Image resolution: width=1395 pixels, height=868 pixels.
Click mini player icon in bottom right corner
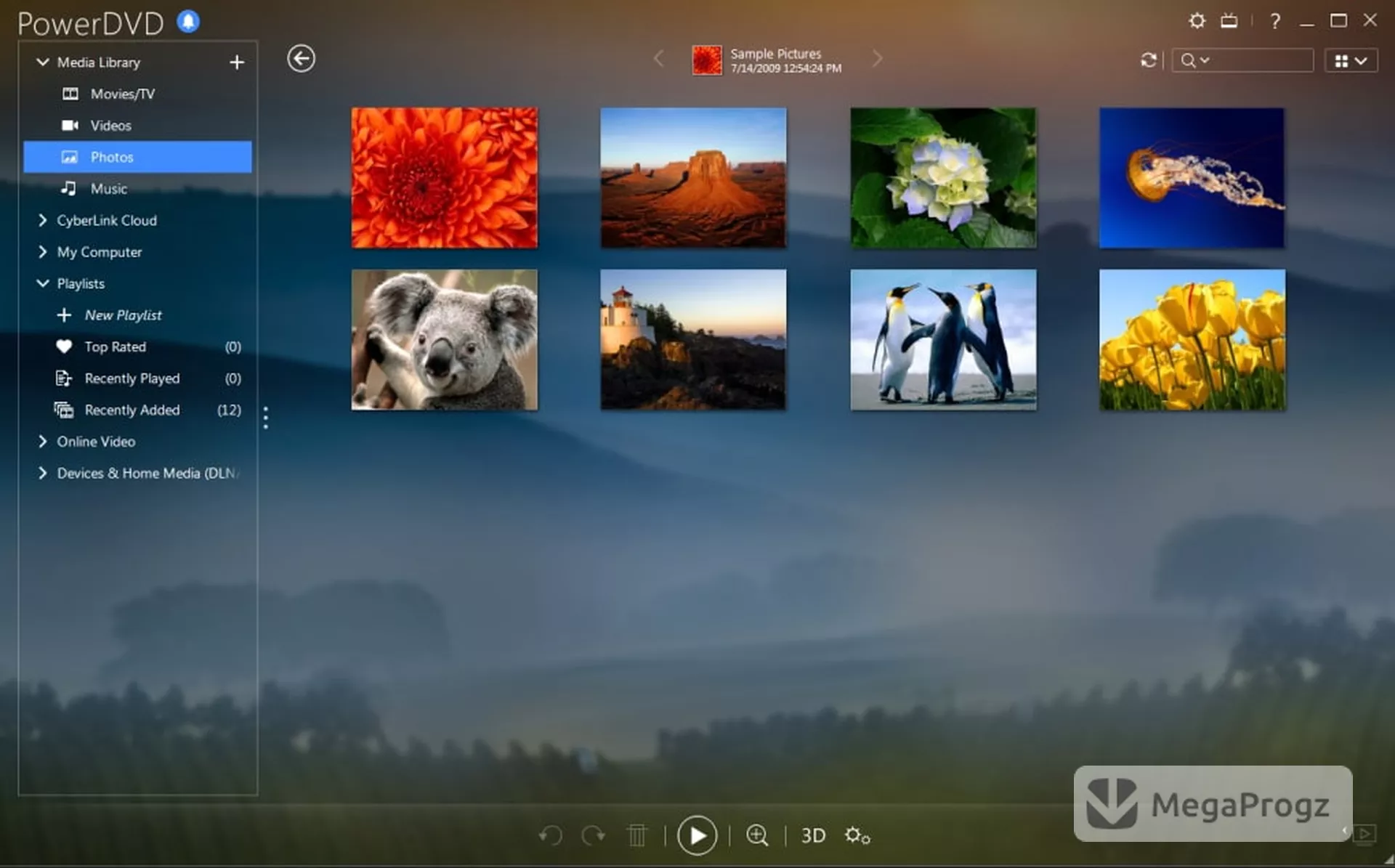[1364, 833]
